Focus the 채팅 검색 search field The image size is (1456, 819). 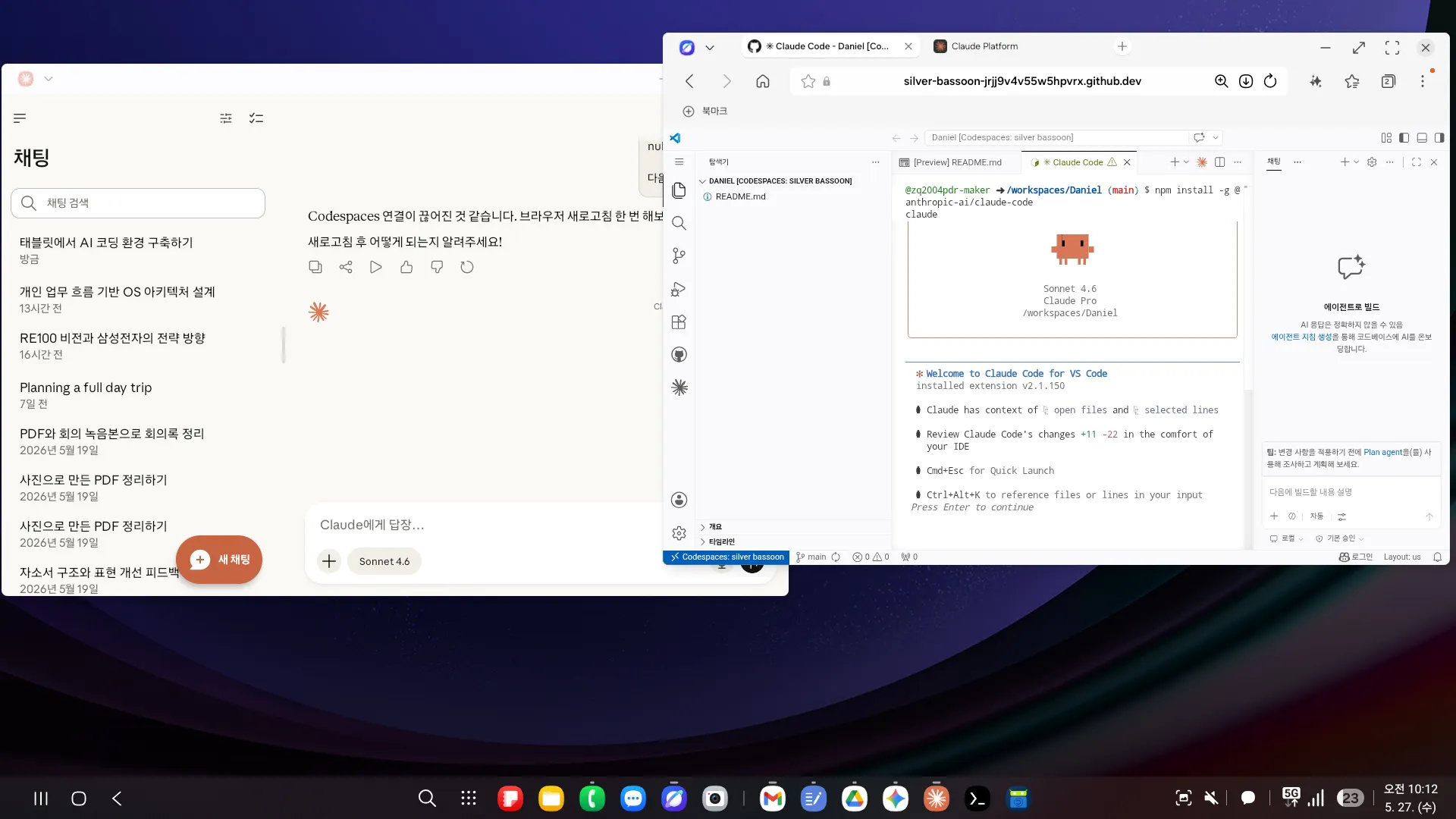tap(138, 203)
